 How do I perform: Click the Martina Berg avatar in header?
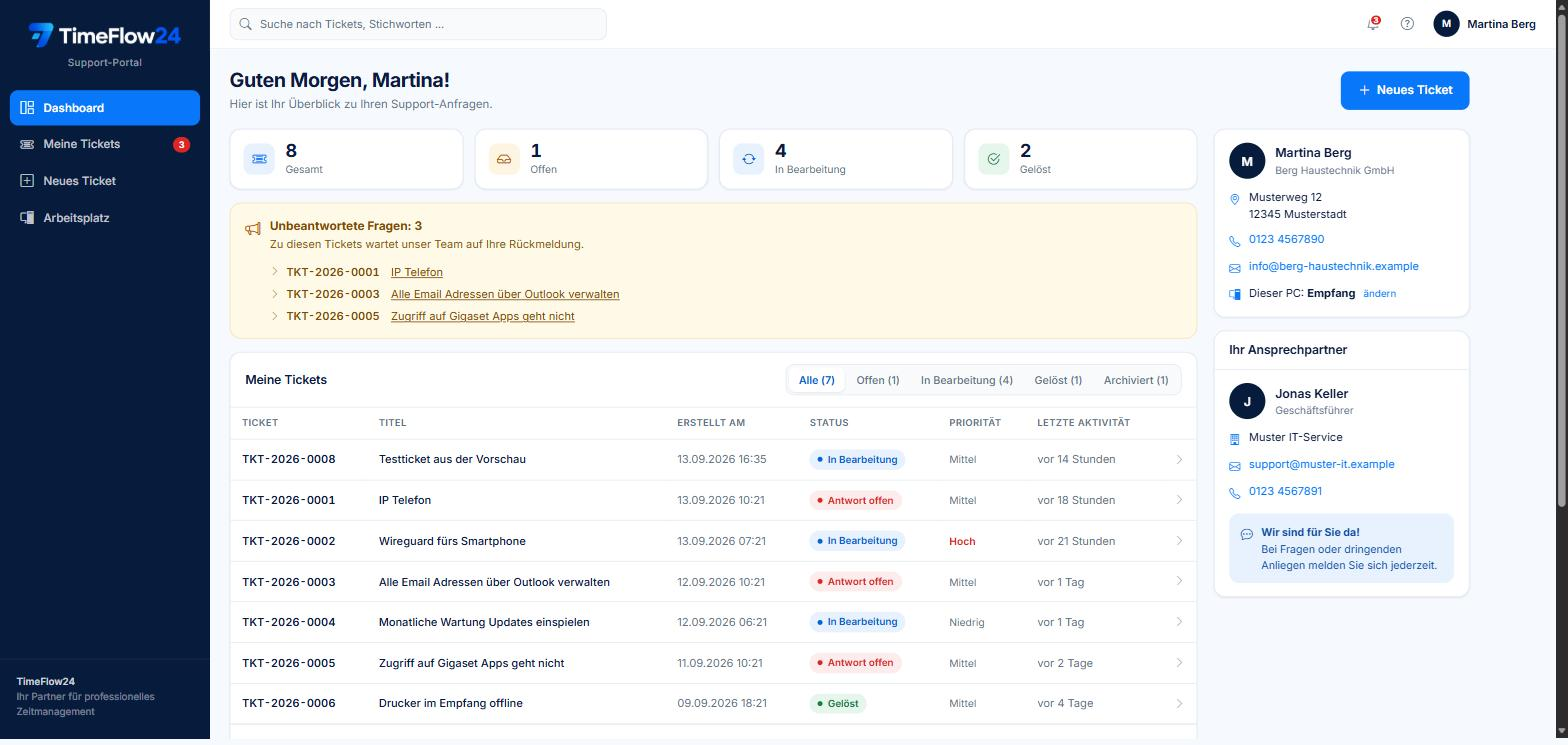pyautogui.click(x=1446, y=24)
